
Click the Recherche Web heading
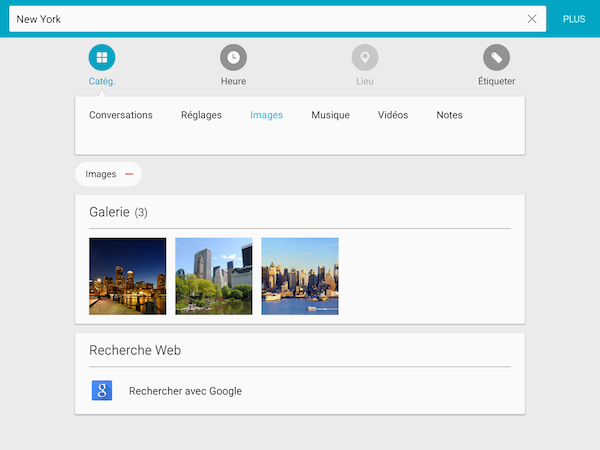pos(135,350)
